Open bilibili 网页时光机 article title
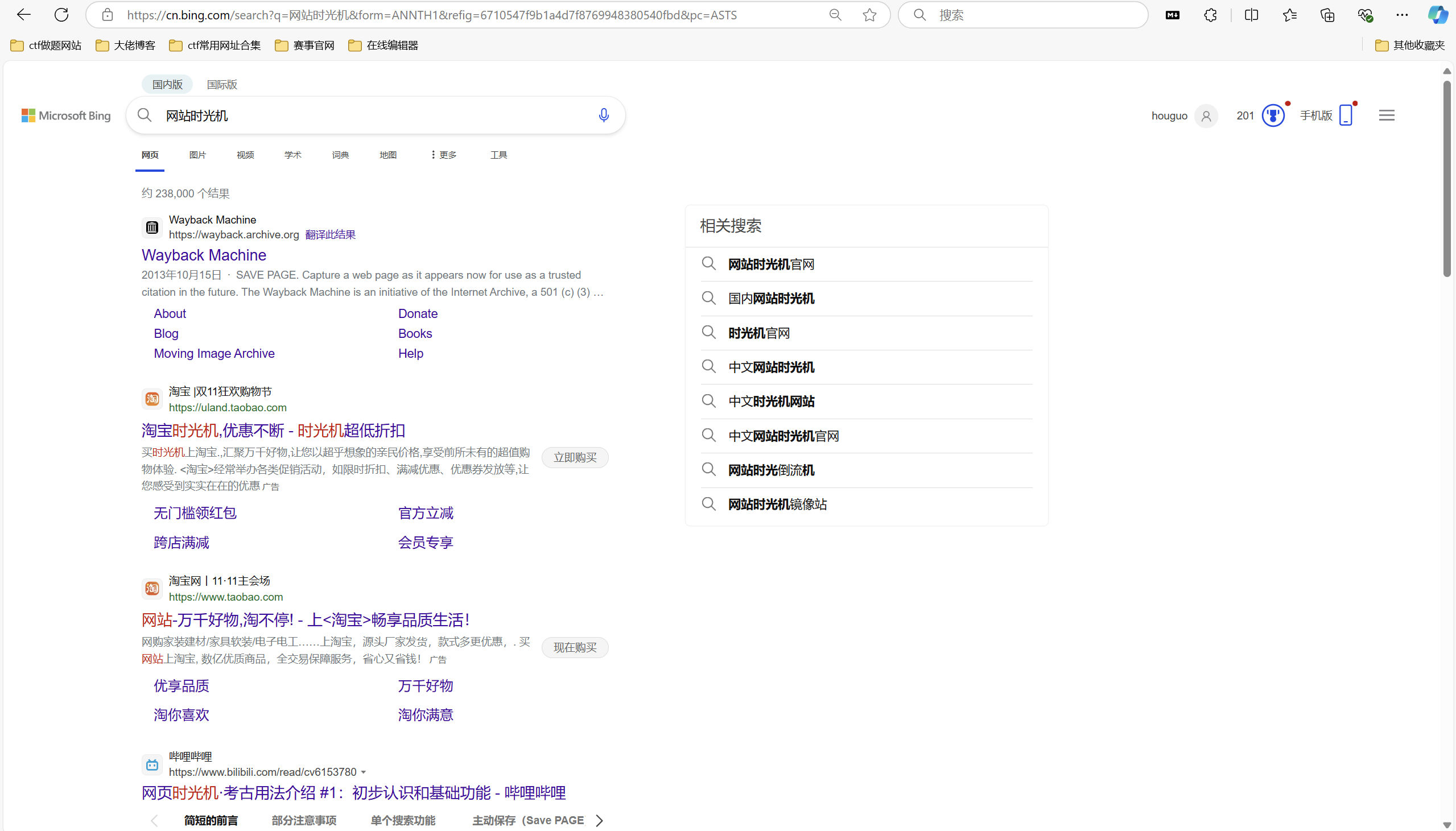The width and height of the screenshot is (1456, 831). [x=353, y=793]
